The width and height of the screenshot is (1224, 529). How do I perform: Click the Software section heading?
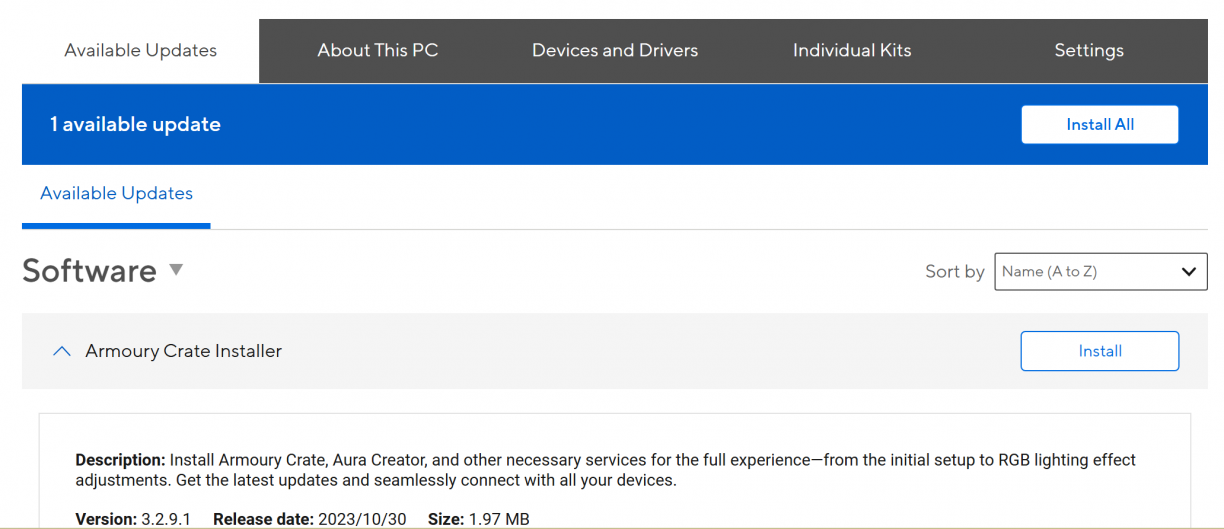click(89, 271)
